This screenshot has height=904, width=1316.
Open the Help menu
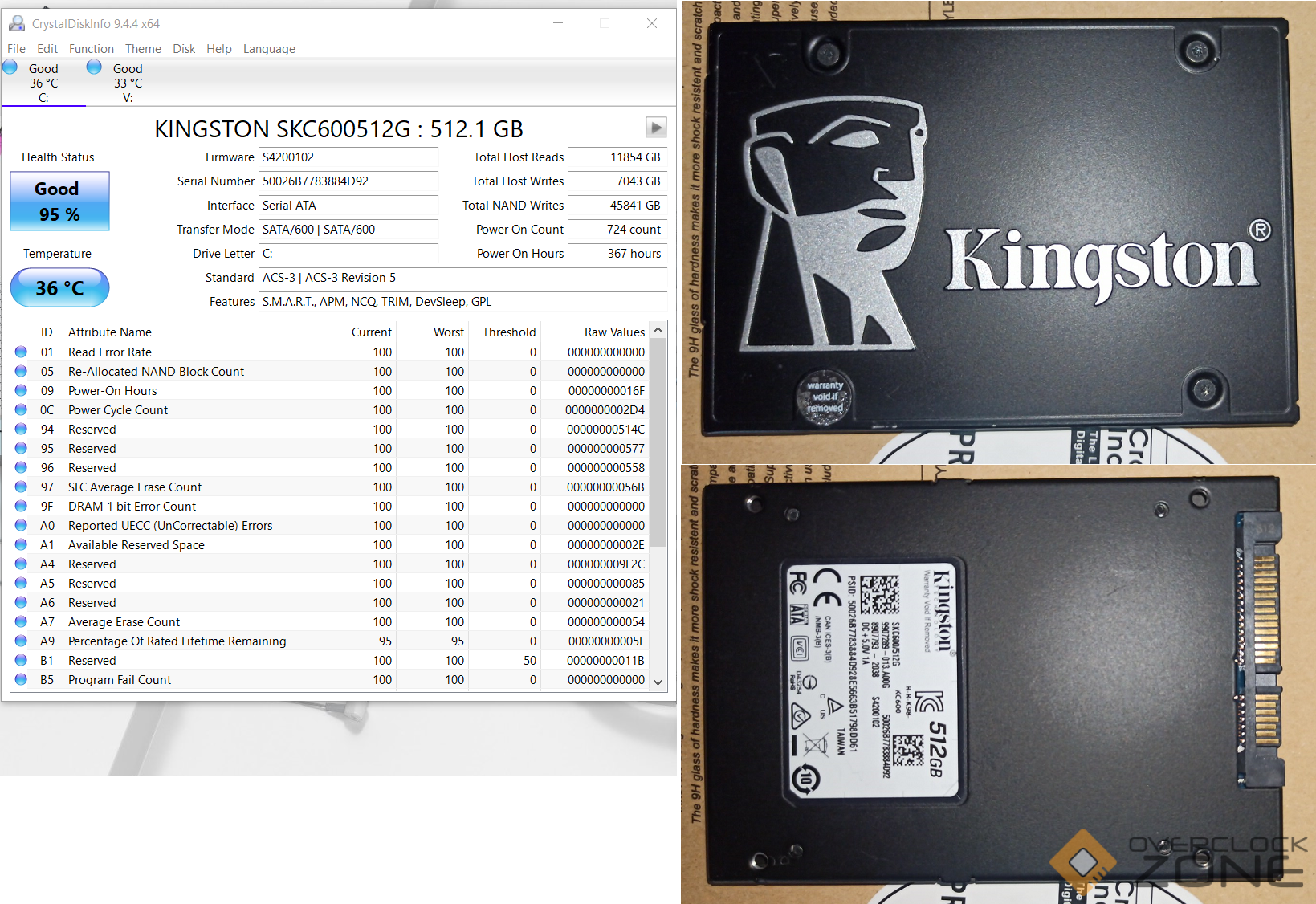(219, 49)
